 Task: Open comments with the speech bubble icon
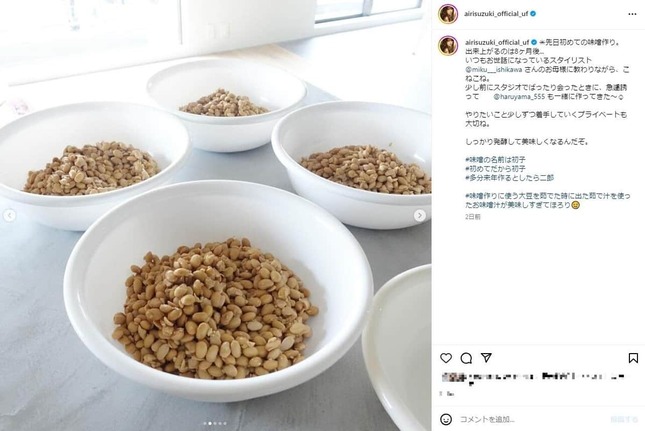coord(466,358)
